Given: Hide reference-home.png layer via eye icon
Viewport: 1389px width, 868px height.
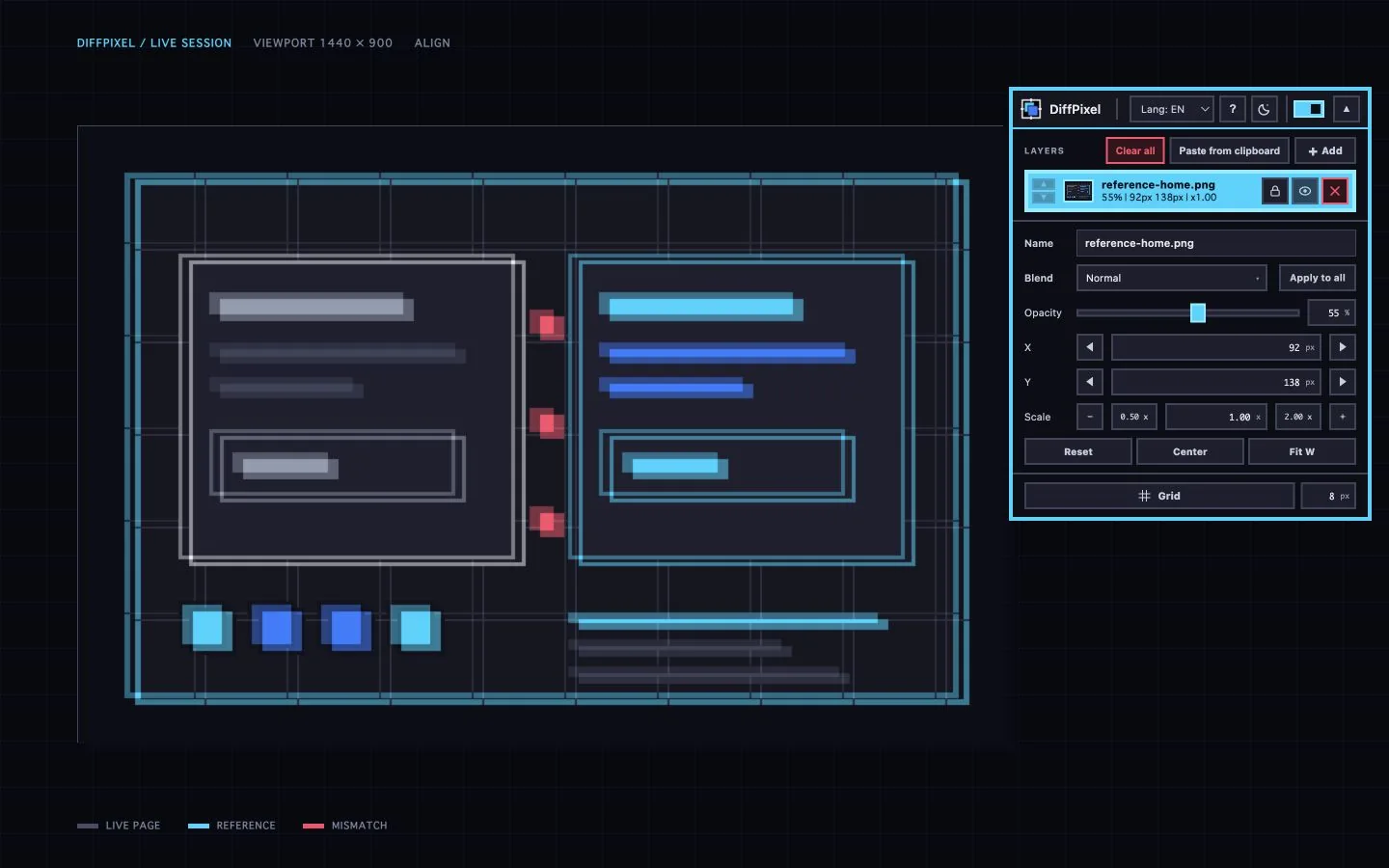Looking at the screenshot, I should point(1305,191).
